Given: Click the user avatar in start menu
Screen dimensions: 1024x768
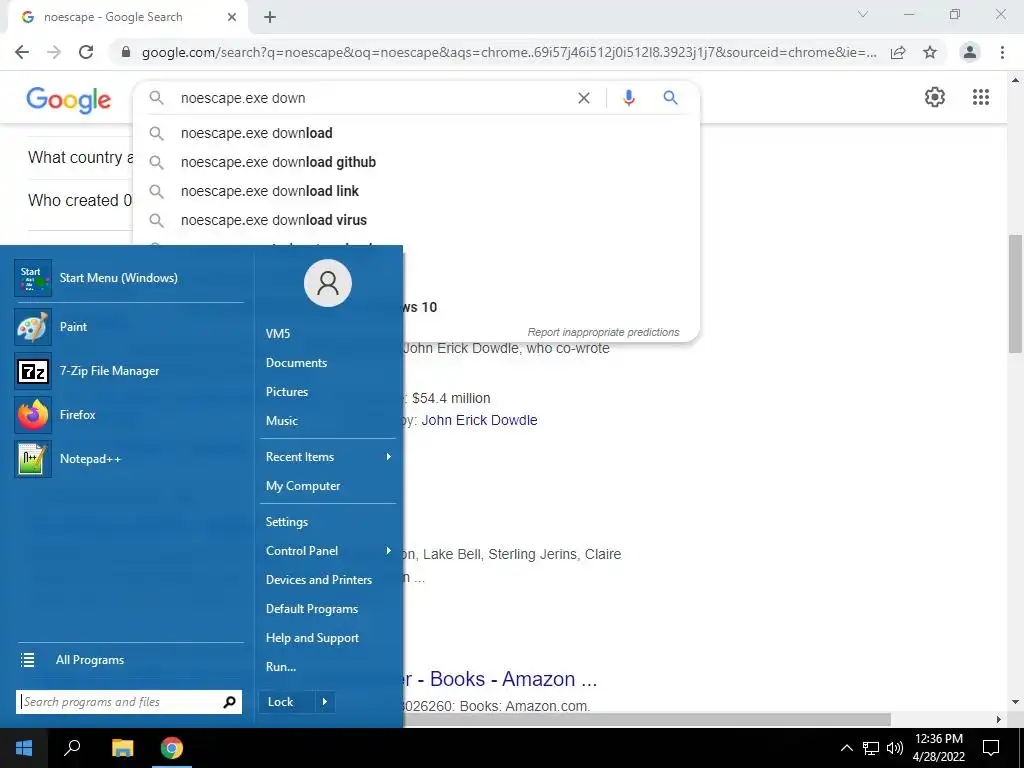Looking at the screenshot, I should click(328, 283).
